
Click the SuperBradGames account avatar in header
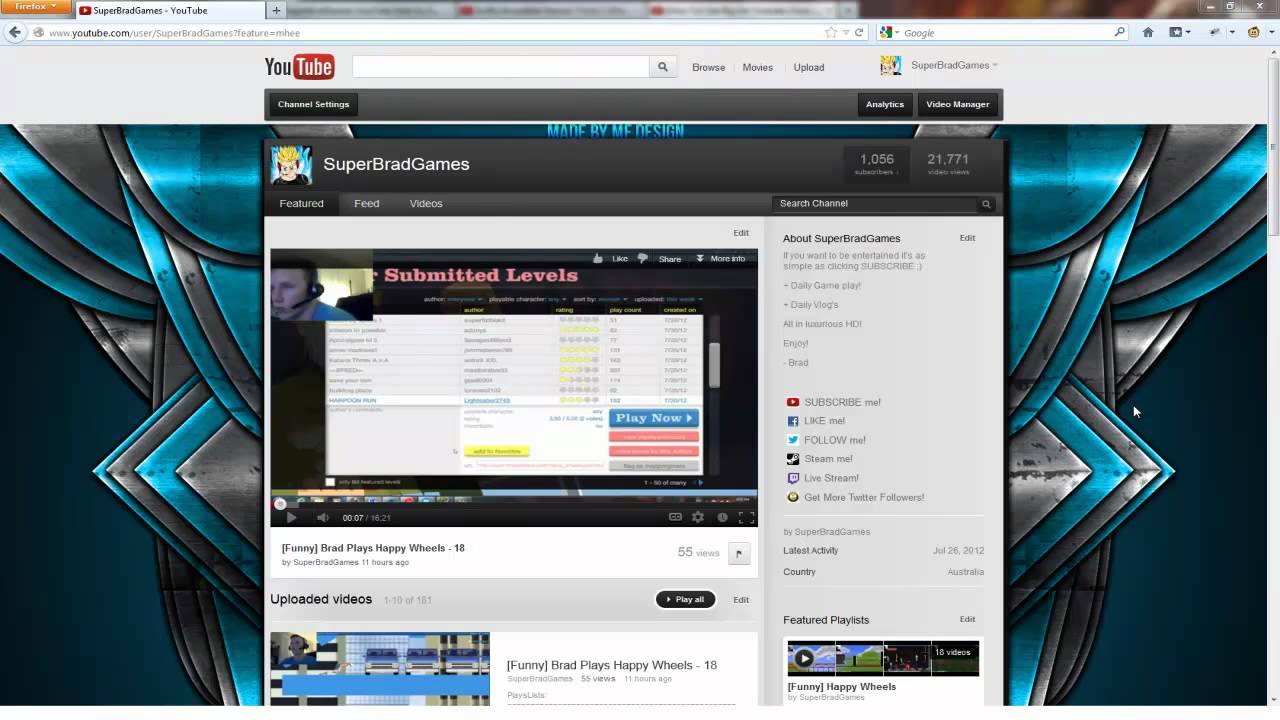click(890, 66)
